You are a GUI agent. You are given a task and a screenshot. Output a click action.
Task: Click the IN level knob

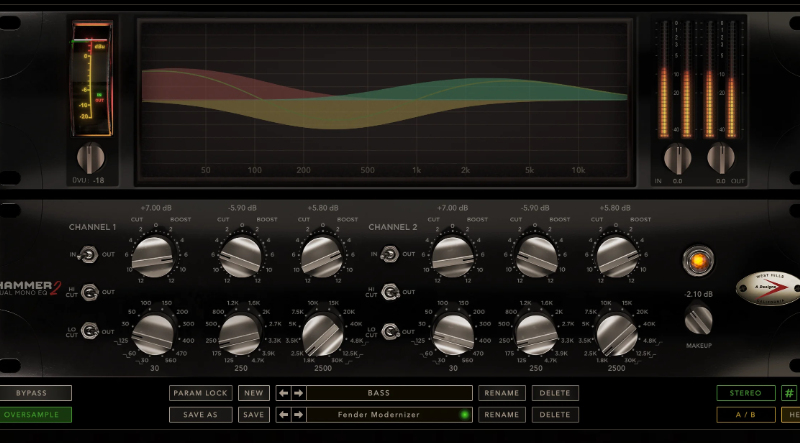(678, 158)
